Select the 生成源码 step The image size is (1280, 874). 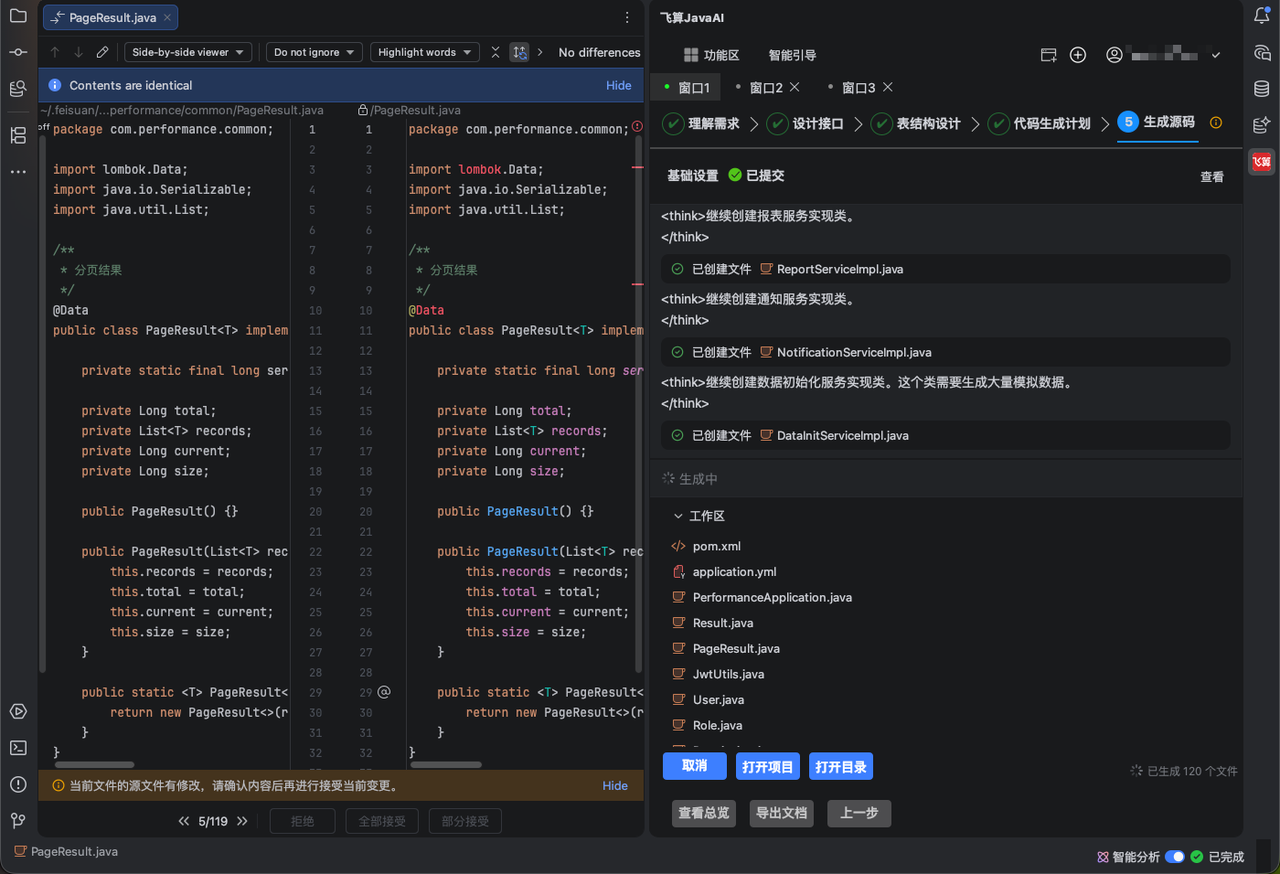point(1157,122)
